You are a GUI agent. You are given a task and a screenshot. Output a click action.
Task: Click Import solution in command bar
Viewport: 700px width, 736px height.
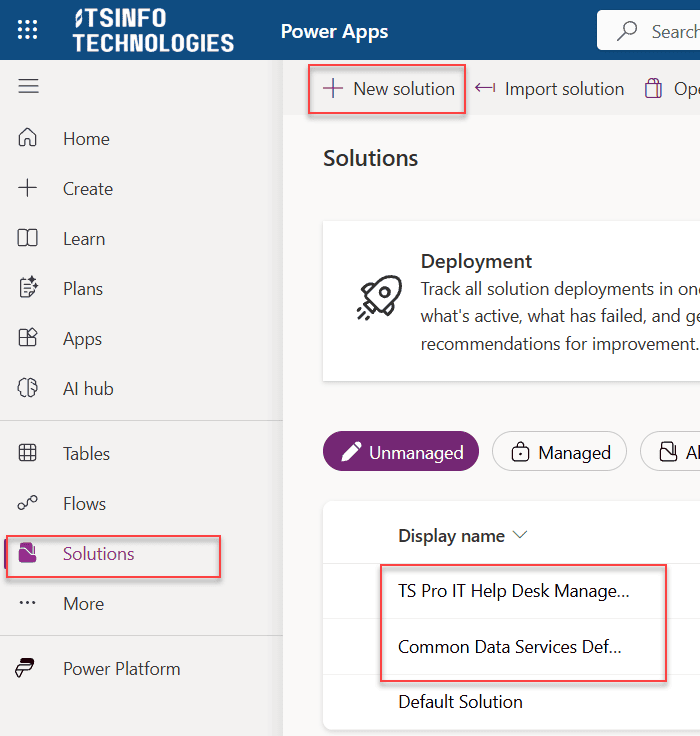pos(549,89)
